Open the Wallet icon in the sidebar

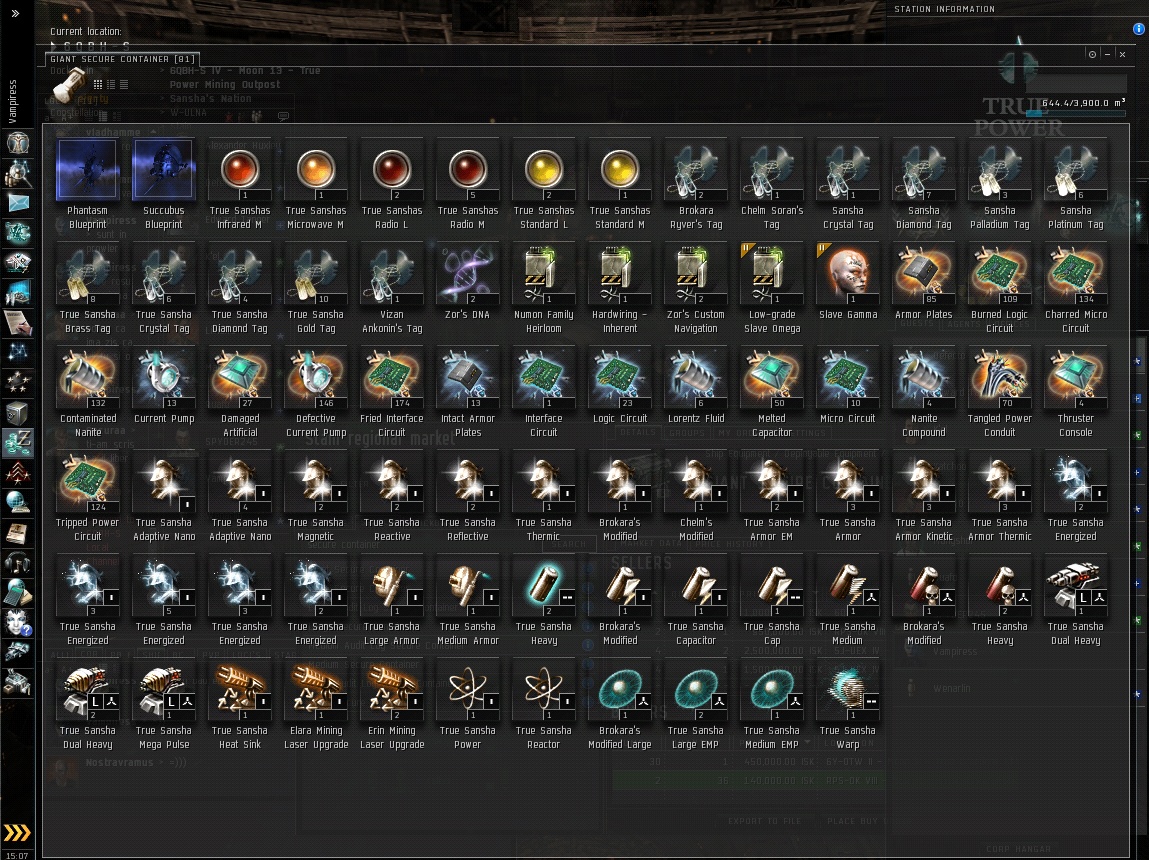pos(18,443)
